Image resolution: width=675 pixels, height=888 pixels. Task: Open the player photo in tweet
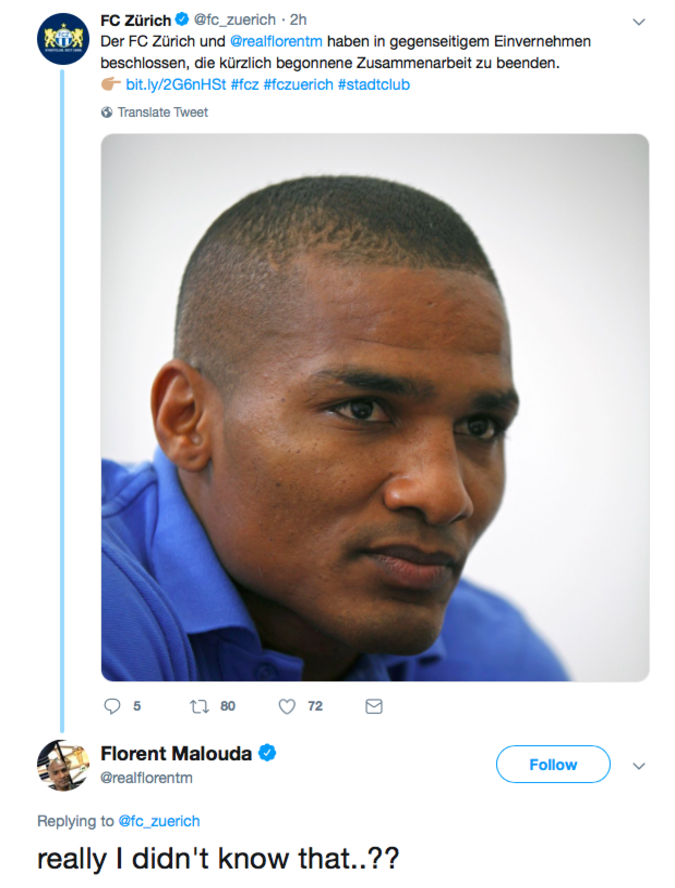click(374, 408)
